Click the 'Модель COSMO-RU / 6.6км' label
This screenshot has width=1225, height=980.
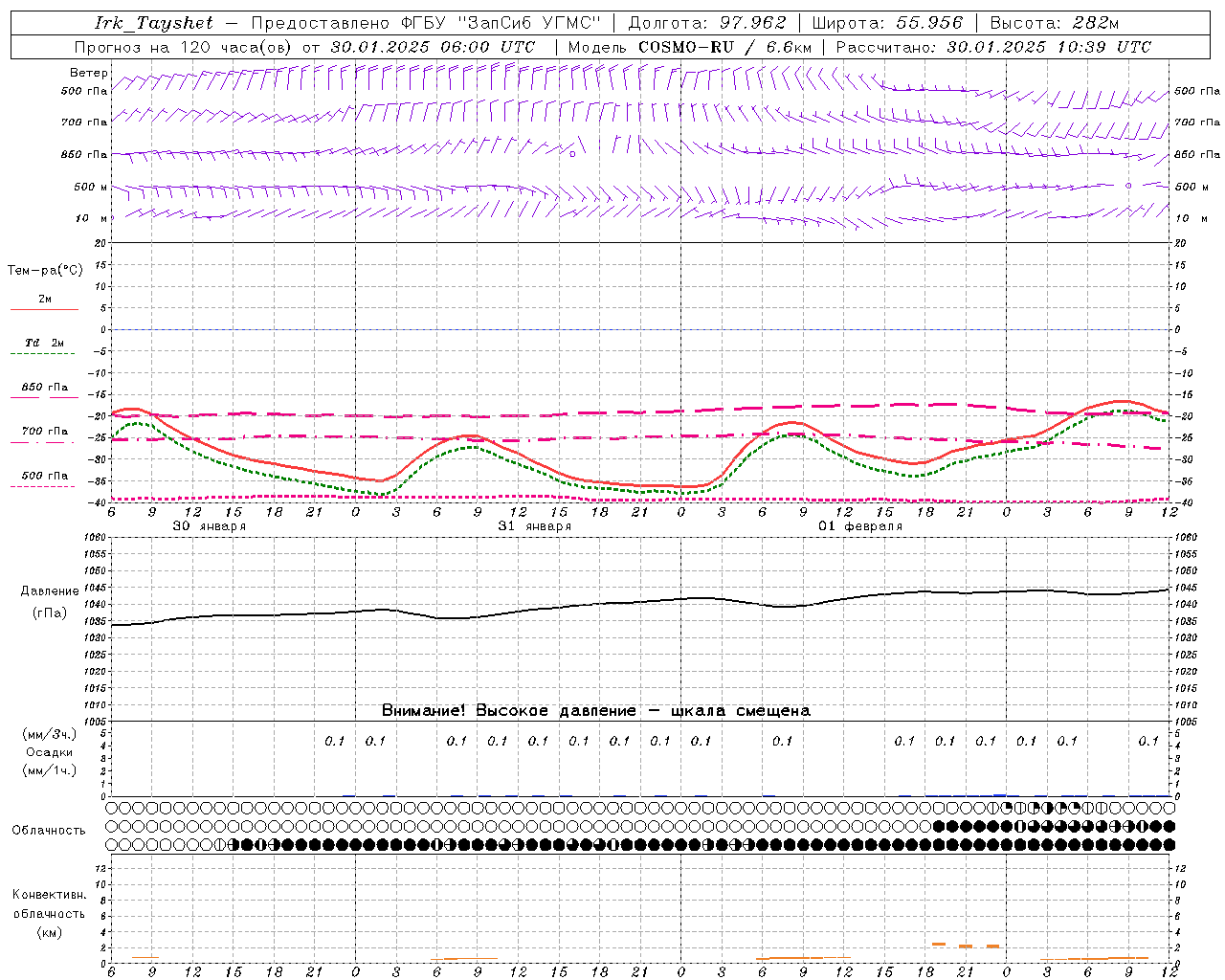click(x=690, y=47)
